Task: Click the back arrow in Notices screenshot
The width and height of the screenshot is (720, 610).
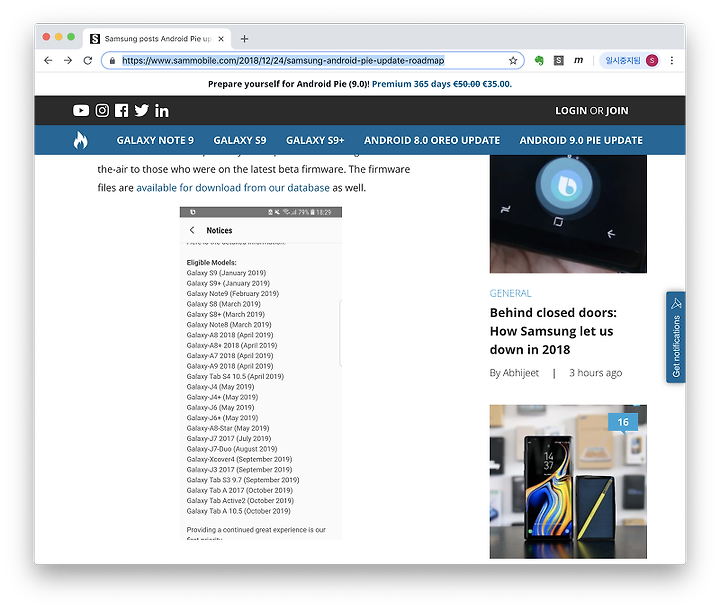Action: pos(192,230)
